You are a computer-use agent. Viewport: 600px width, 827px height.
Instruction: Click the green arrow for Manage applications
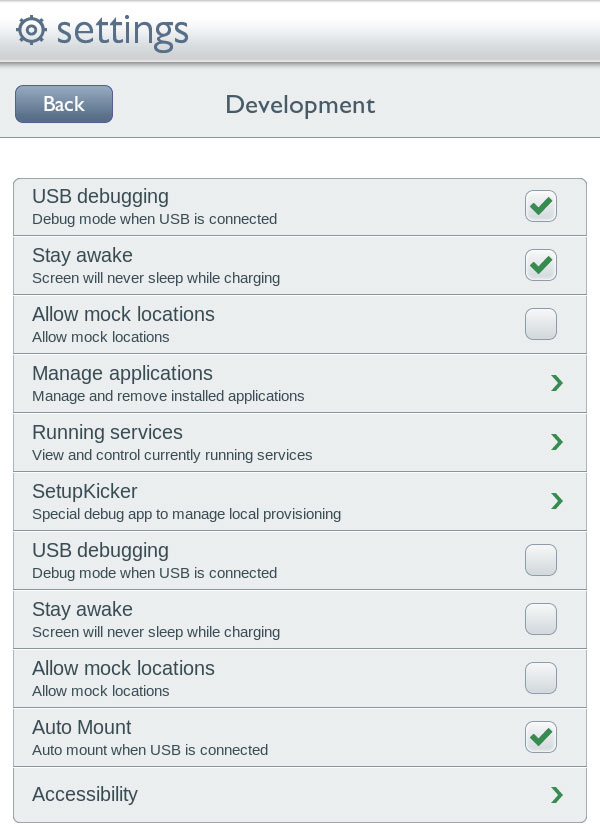pyautogui.click(x=557, y=383)
